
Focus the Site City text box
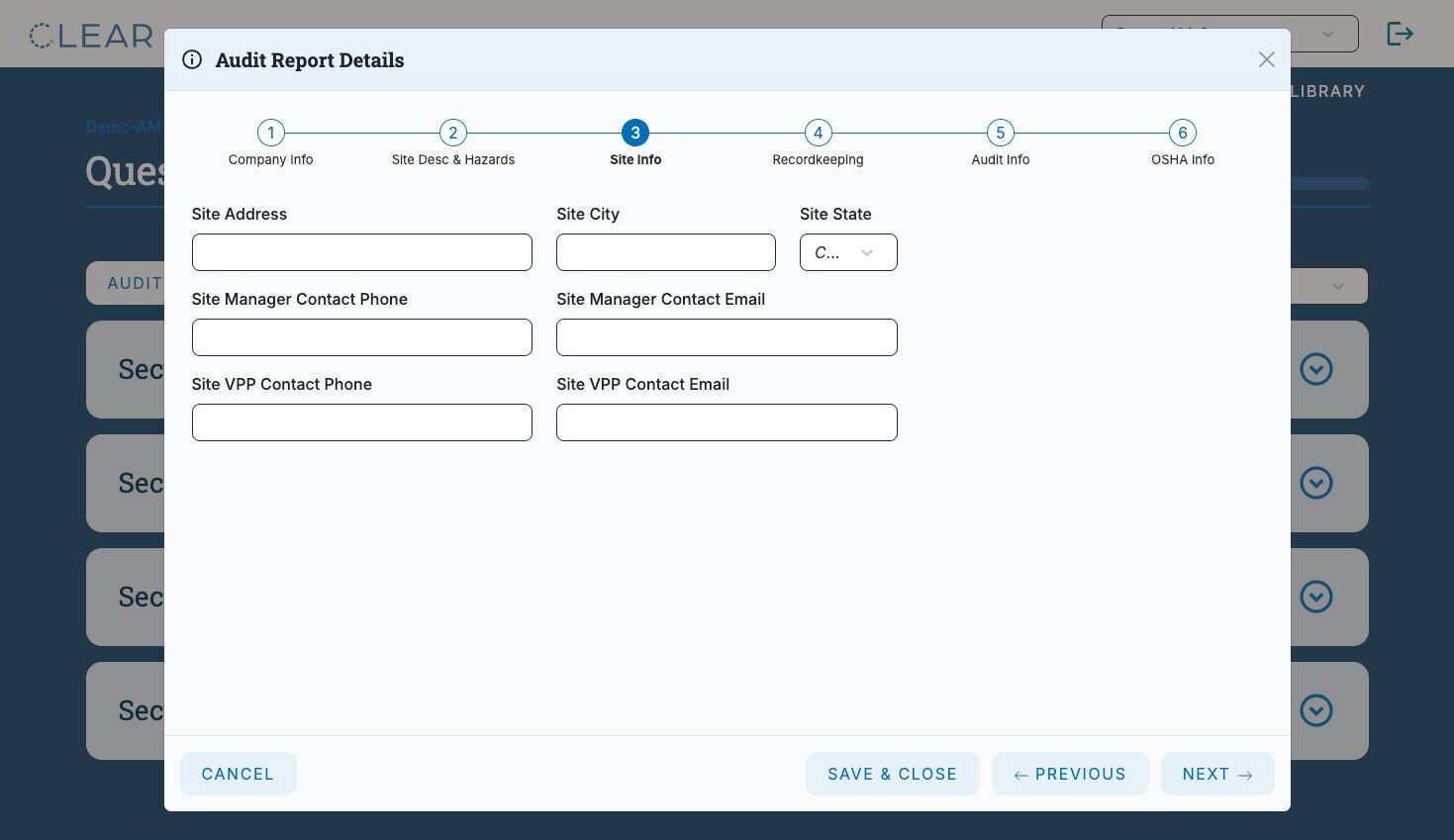pos(666,252)
